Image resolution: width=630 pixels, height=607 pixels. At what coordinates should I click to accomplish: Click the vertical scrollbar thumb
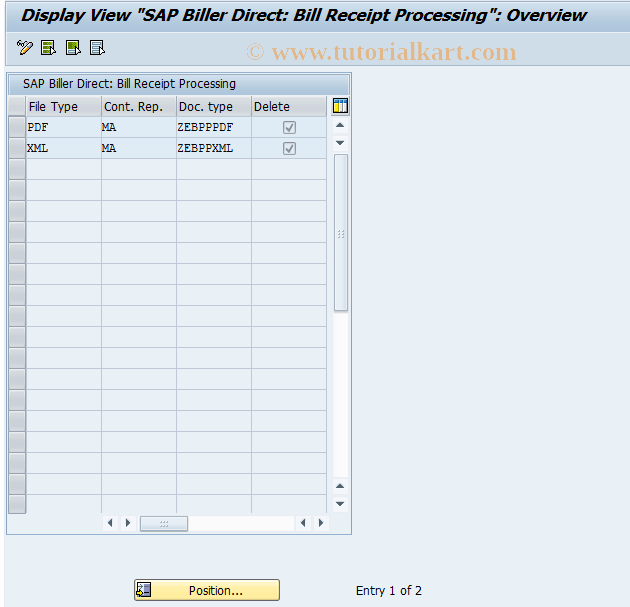[341, 233]
